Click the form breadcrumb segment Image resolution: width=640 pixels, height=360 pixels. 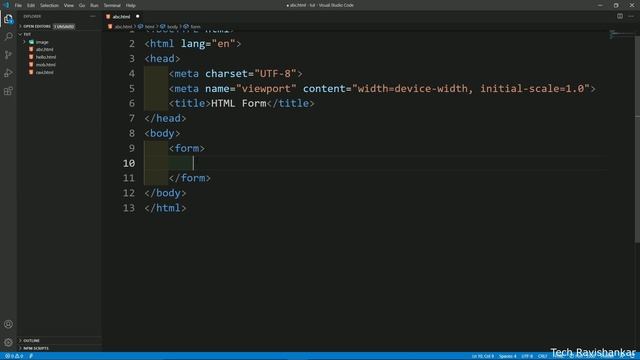(196, 27)
